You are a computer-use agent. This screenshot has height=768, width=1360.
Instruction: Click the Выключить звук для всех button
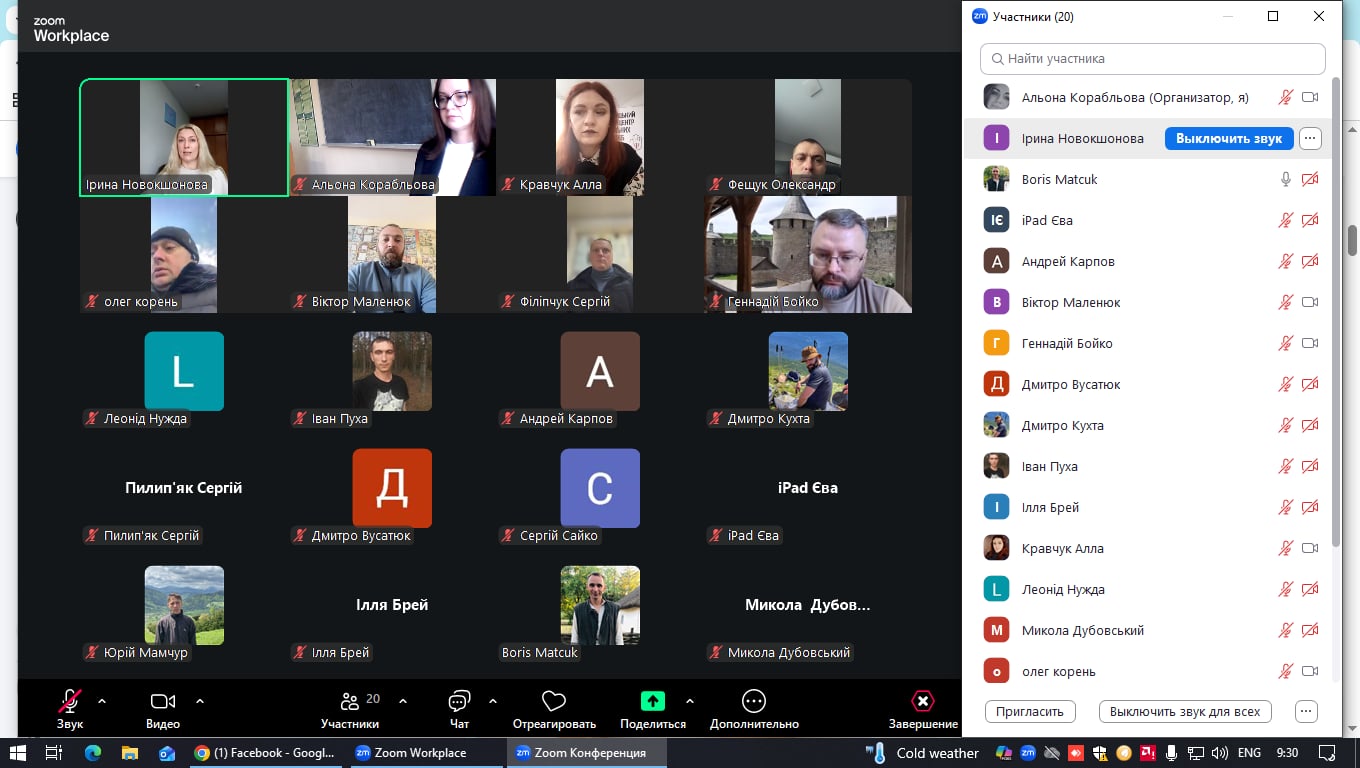(x=1185, y=712)
